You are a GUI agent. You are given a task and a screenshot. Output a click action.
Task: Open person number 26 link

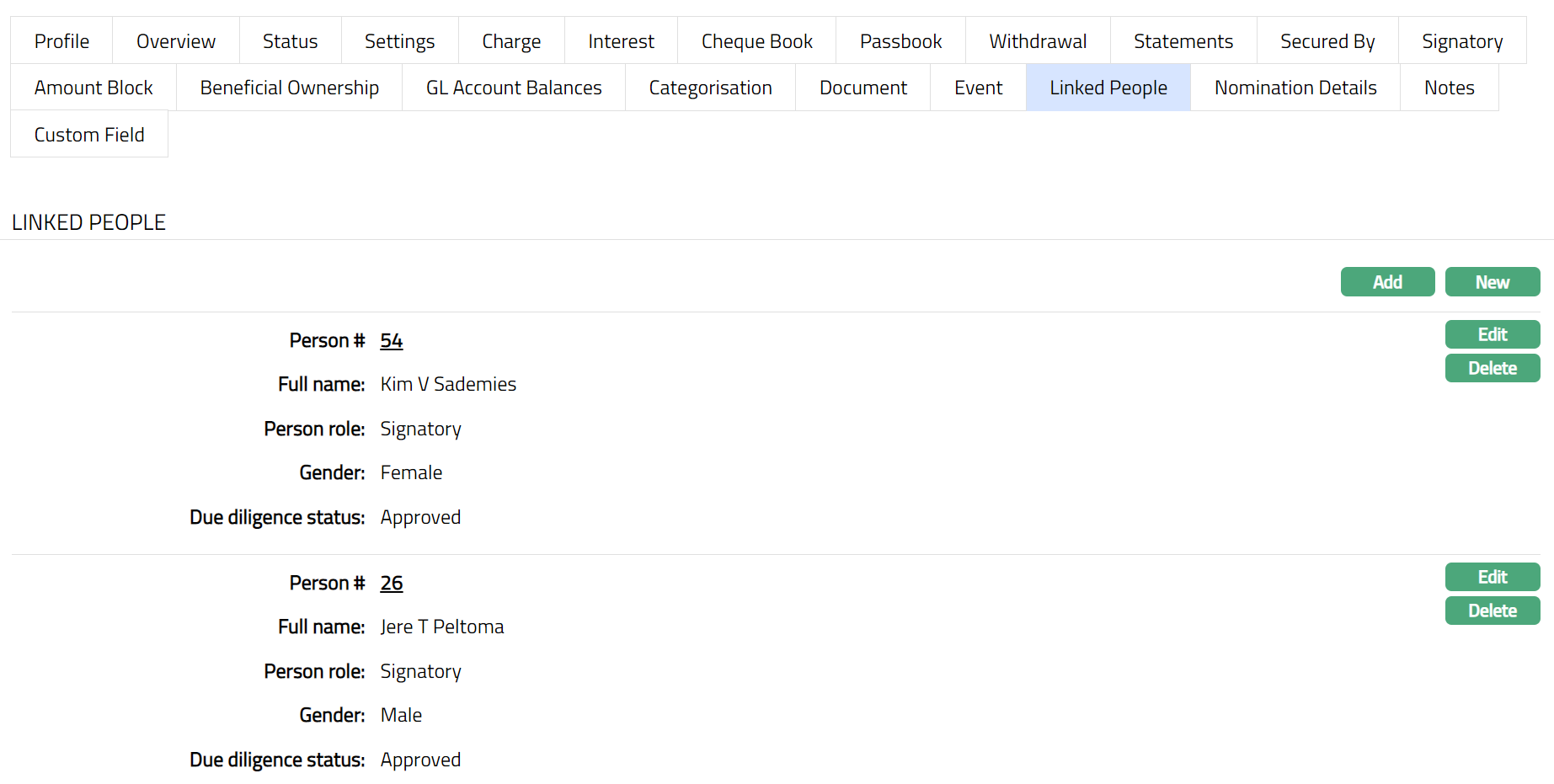pos(392,583)
